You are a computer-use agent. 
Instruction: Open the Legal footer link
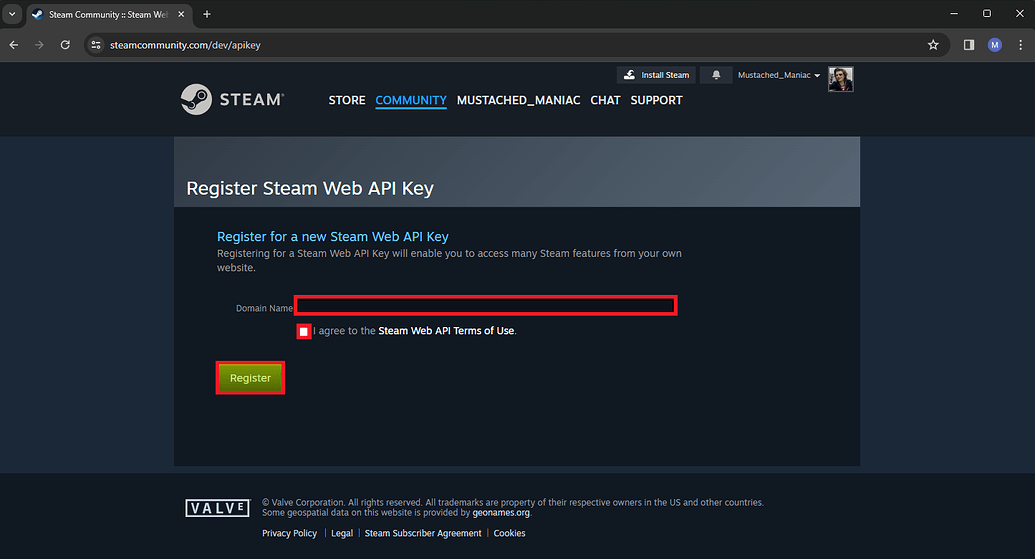point(342,533)
